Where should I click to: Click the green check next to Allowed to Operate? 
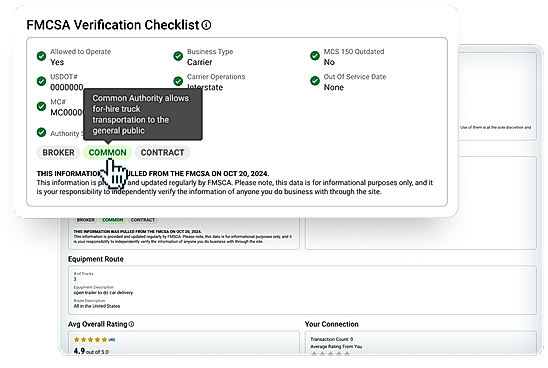41,56
